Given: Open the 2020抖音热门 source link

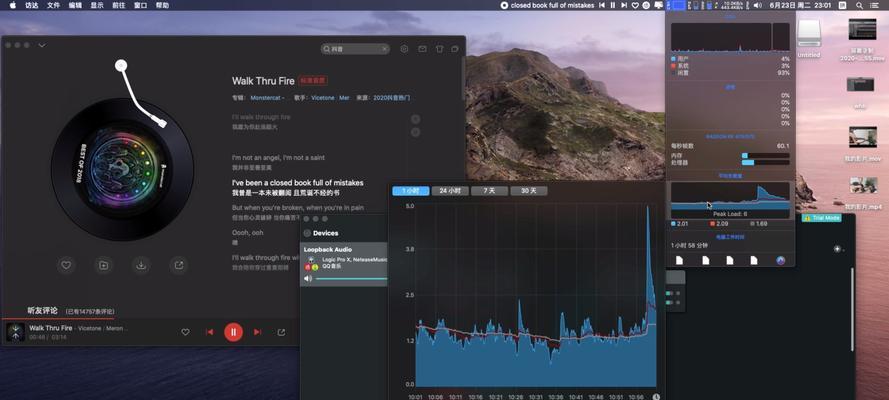Looking at the screenshot, I should pos(391,98).
